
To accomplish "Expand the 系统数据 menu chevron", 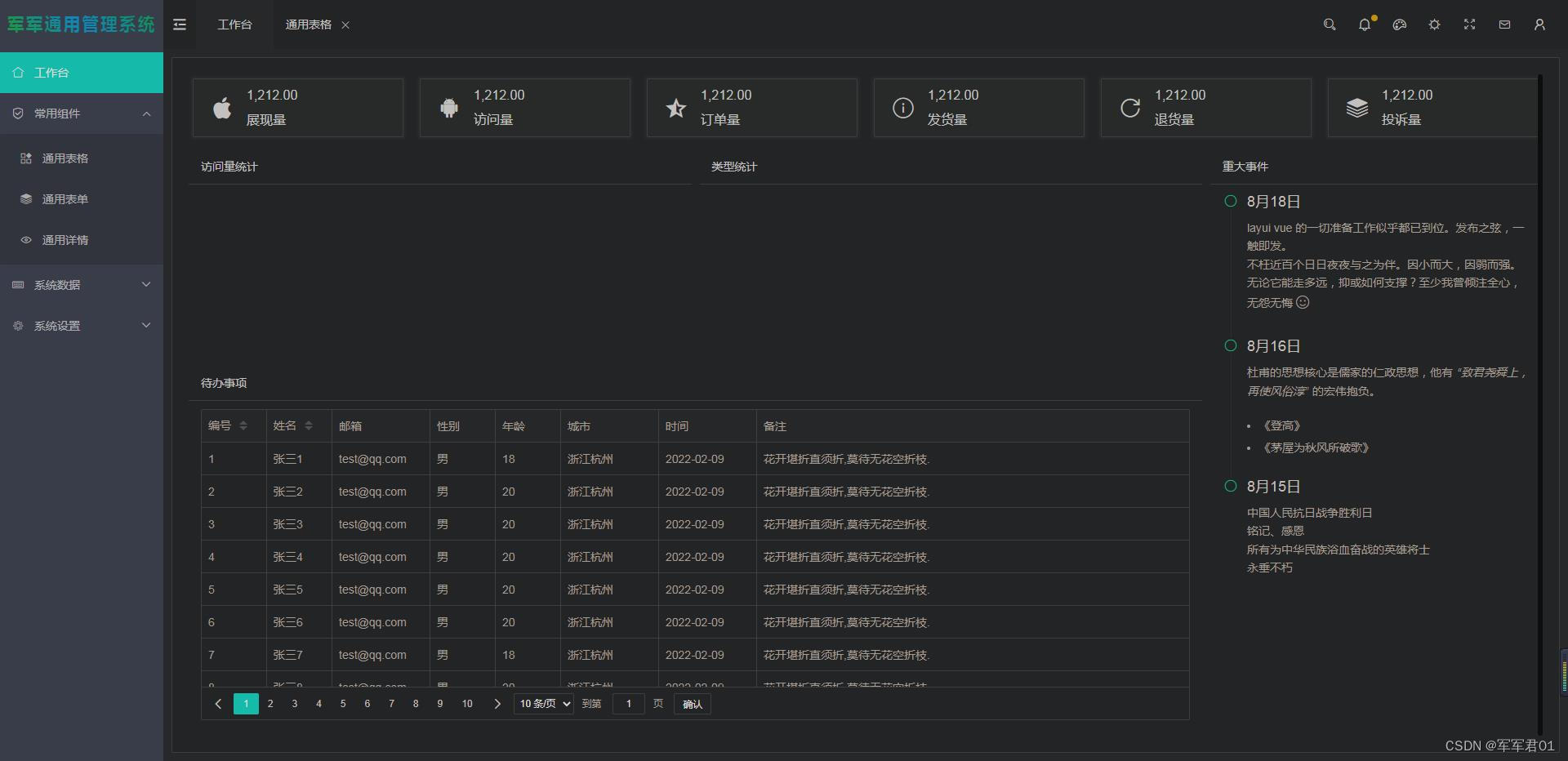I will click(x=146, y=285).
